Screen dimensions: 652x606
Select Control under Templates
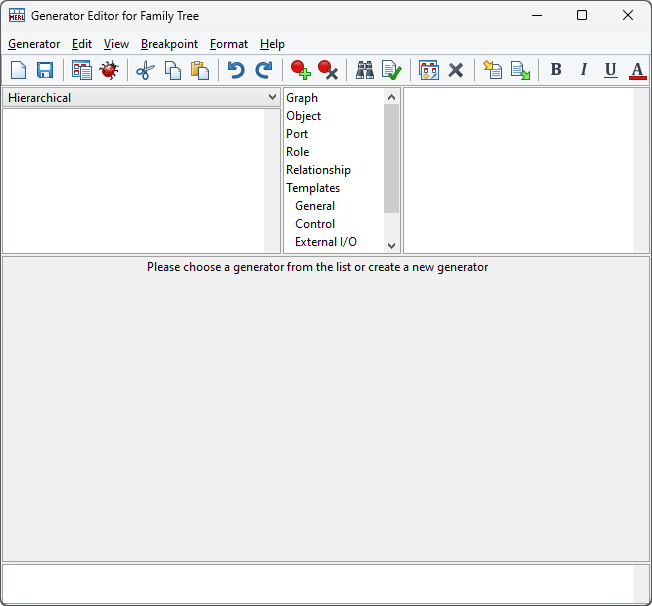[315, 224]
